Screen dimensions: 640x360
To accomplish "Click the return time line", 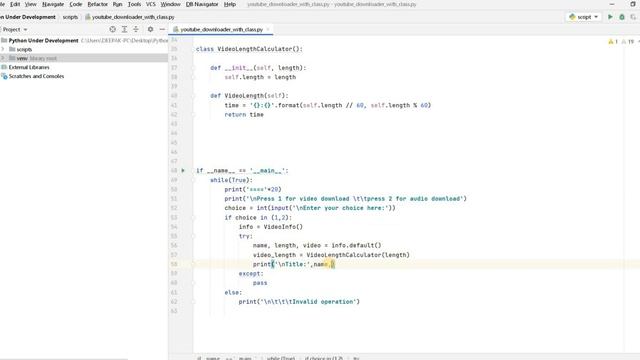I will click(244, 115).
